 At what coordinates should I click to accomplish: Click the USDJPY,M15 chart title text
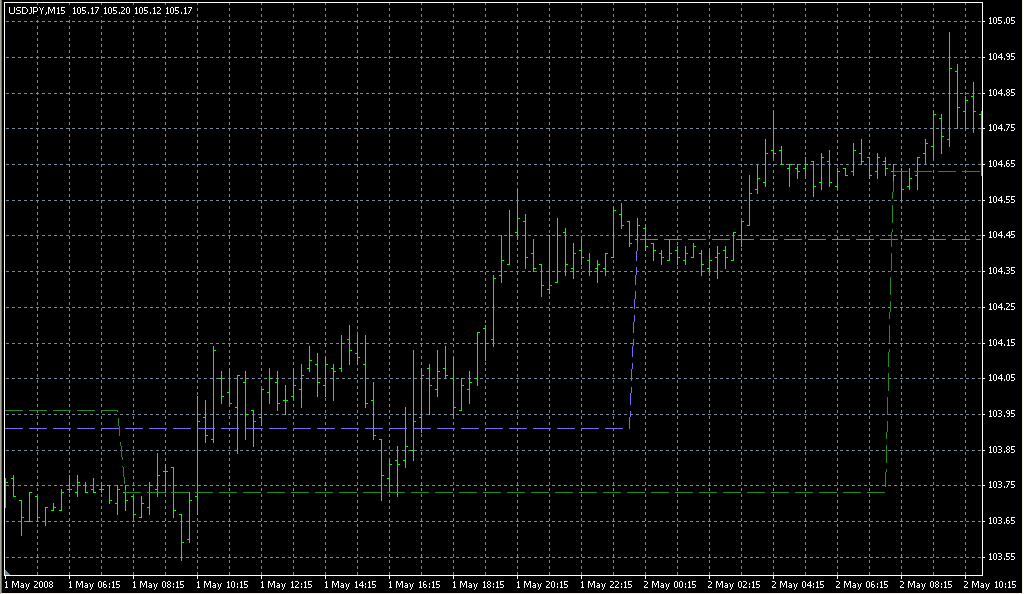tap(37, 10)
